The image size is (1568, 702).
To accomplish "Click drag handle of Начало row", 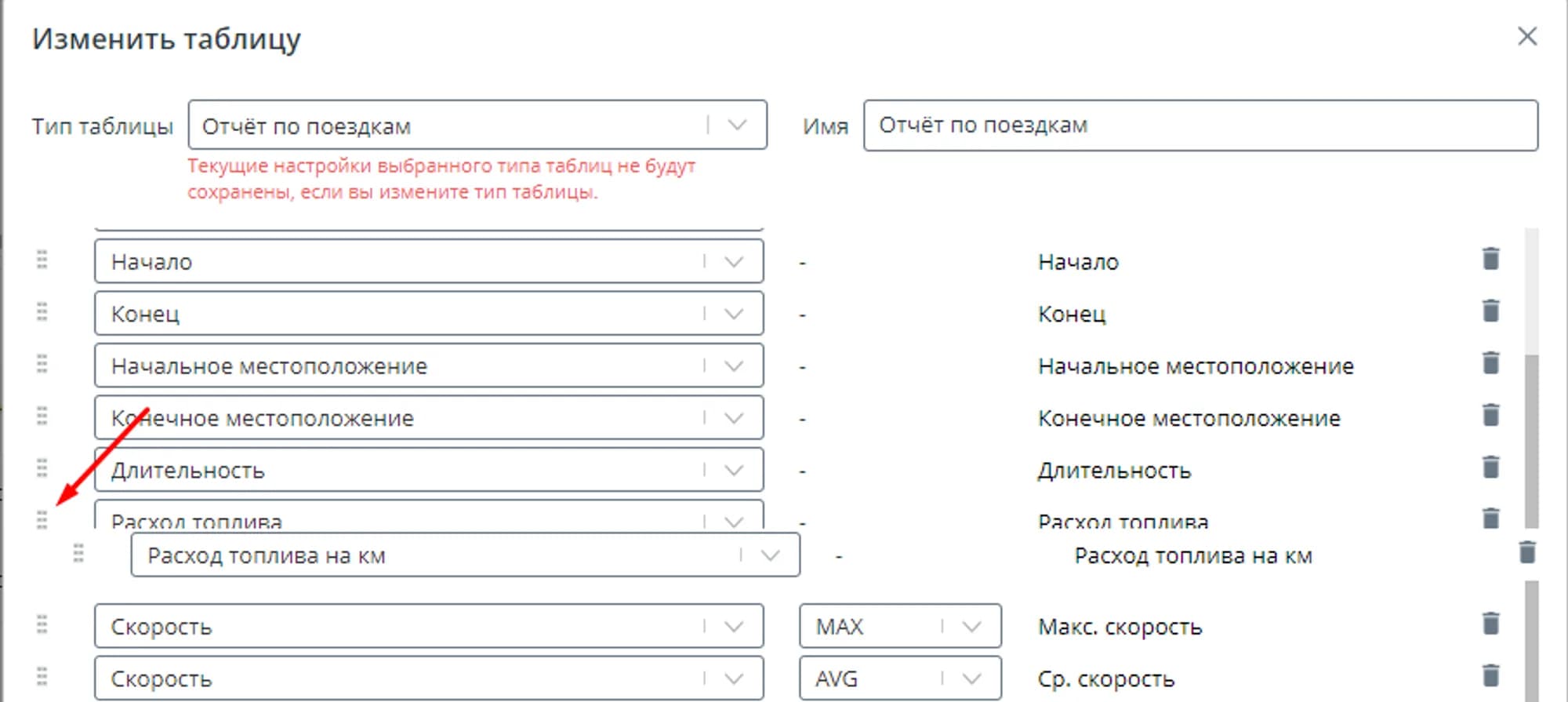I will (x=42, y=260).
